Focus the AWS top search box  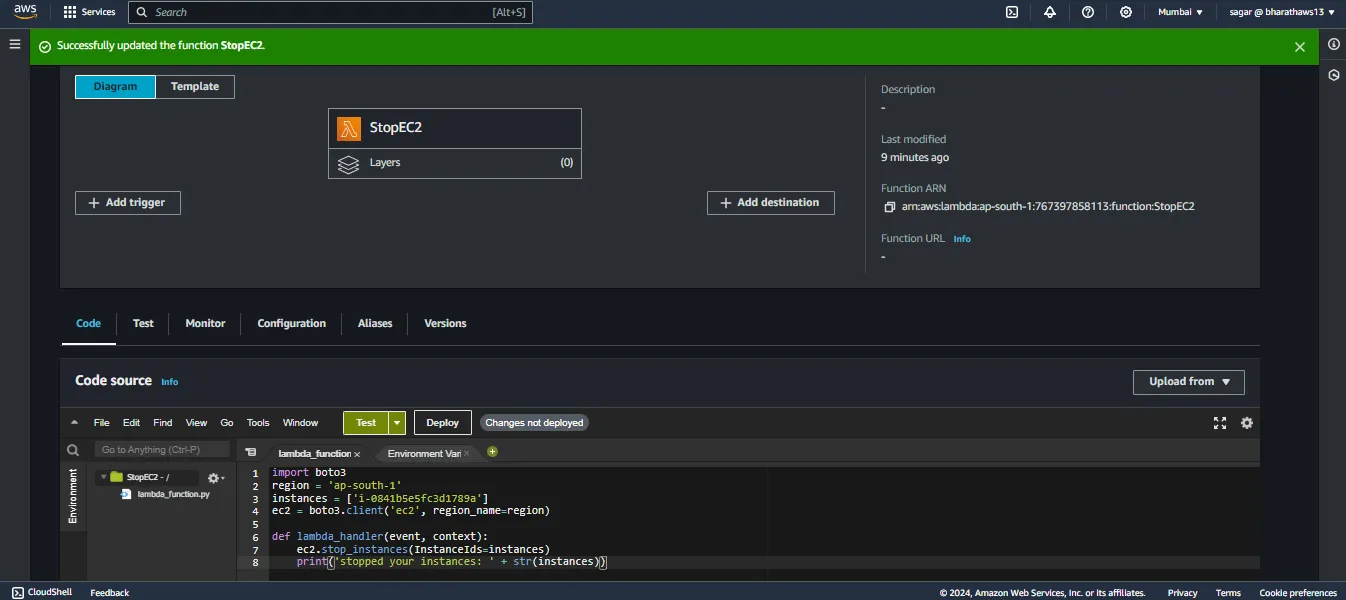click(331, 12)
